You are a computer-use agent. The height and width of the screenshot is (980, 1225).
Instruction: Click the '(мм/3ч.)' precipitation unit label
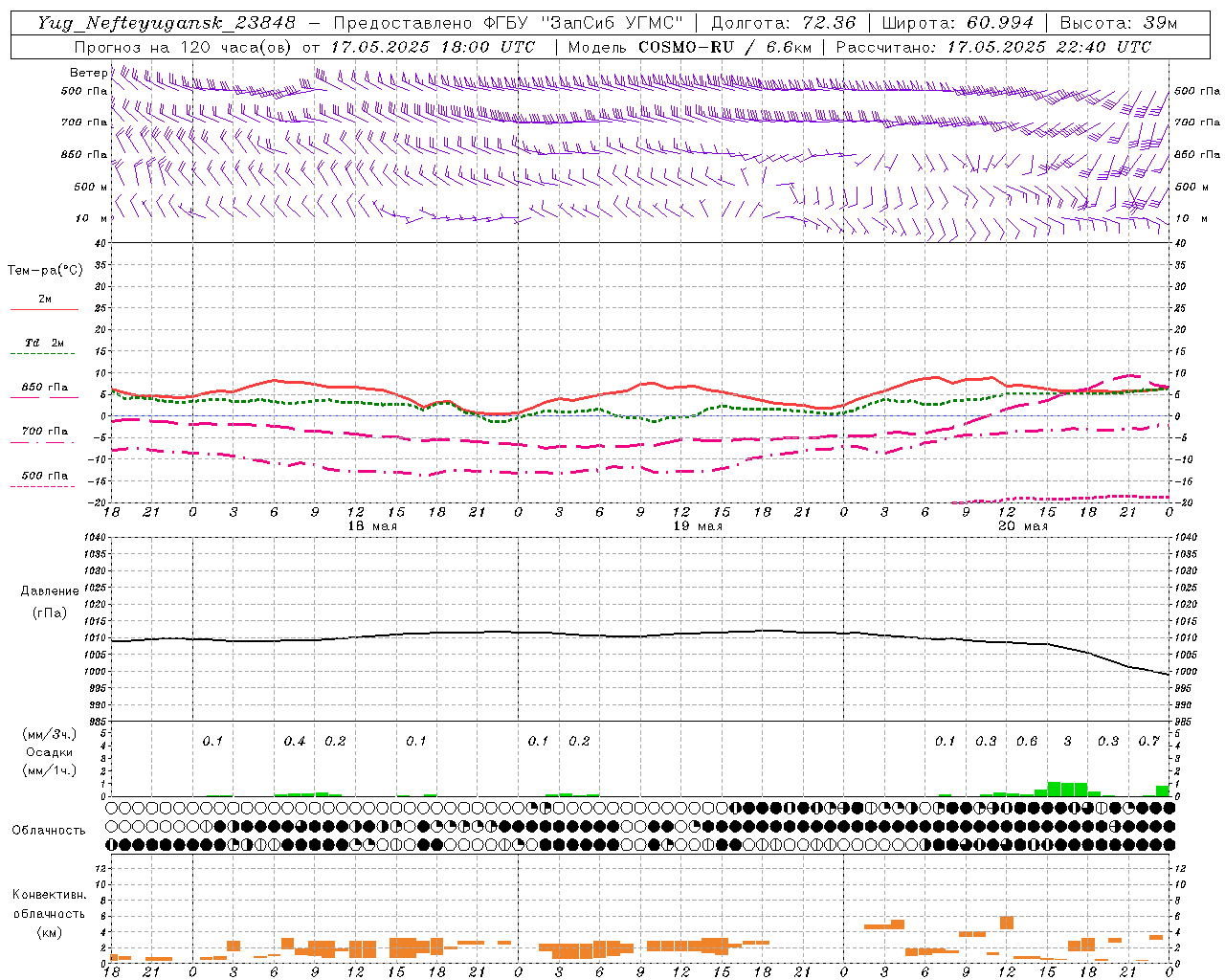click(49, 734)
